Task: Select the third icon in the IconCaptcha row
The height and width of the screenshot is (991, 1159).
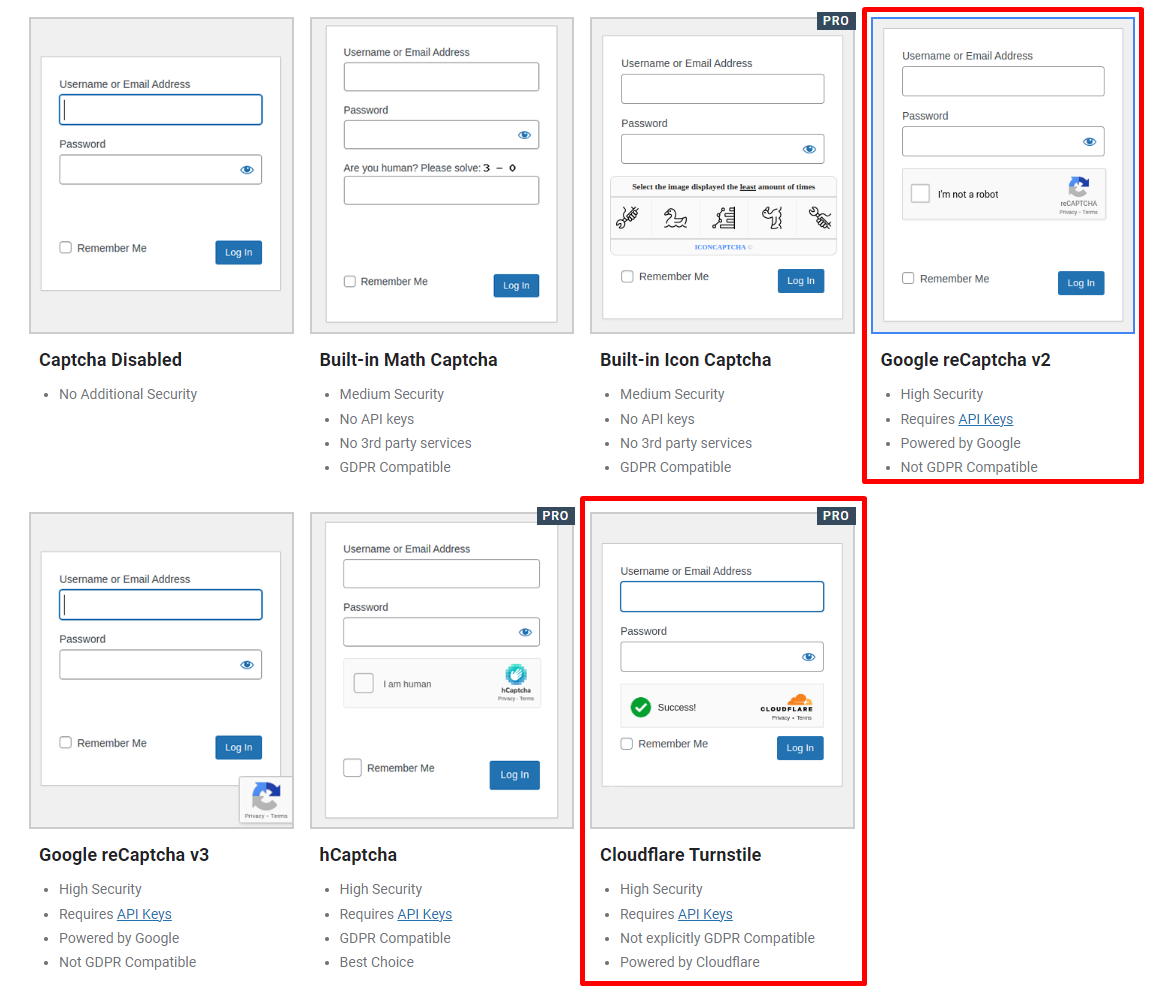Action: (x=724, y=217)
